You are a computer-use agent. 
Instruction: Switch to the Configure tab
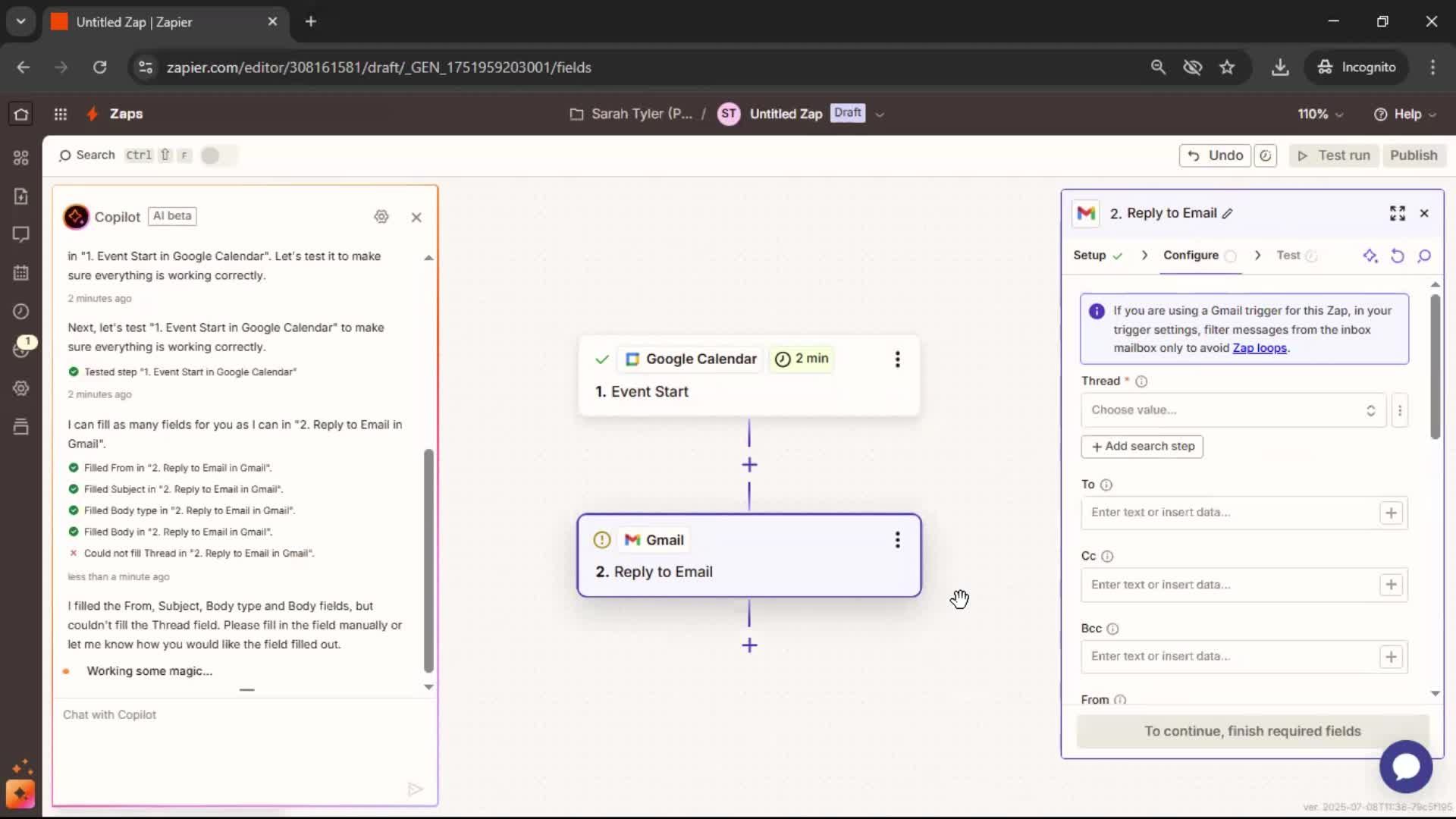point(1200,256)
